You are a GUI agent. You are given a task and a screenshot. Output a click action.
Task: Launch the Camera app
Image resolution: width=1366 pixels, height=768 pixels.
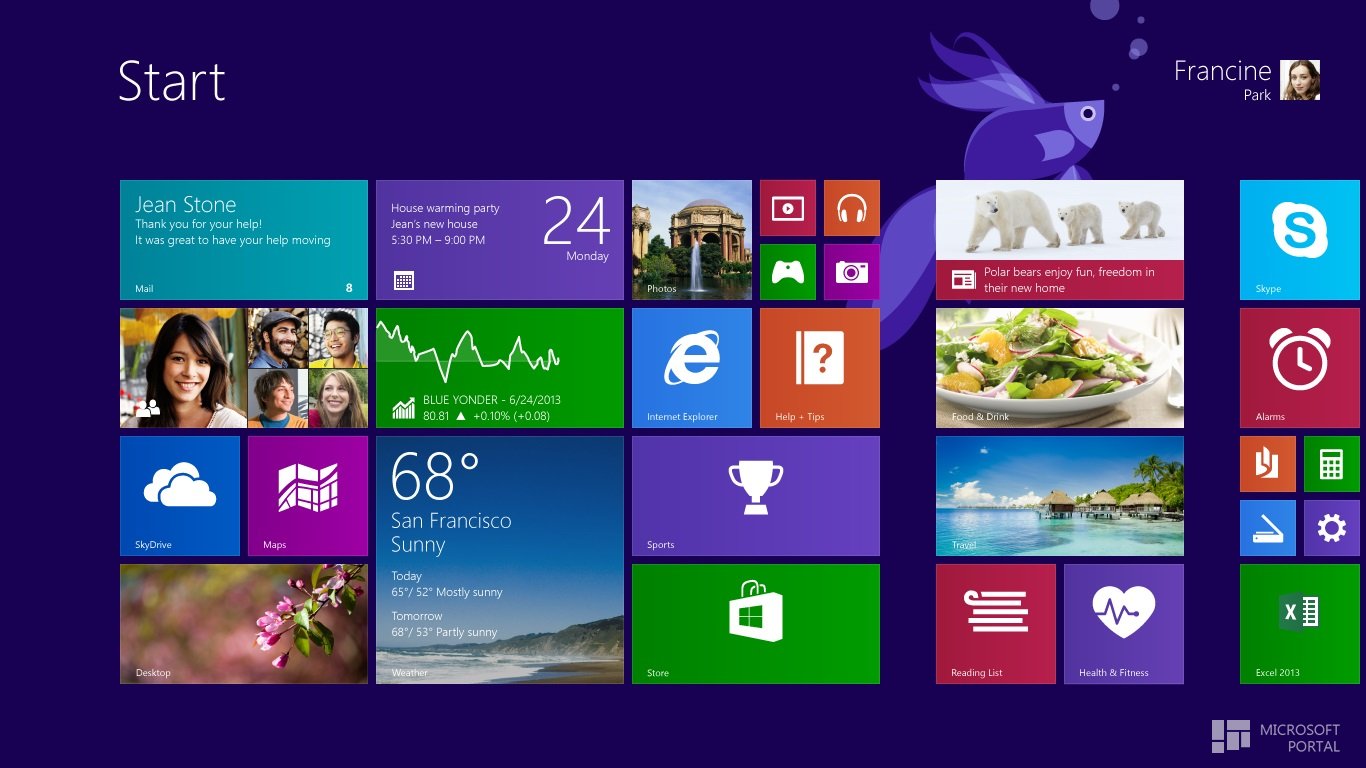coord(852,271)
